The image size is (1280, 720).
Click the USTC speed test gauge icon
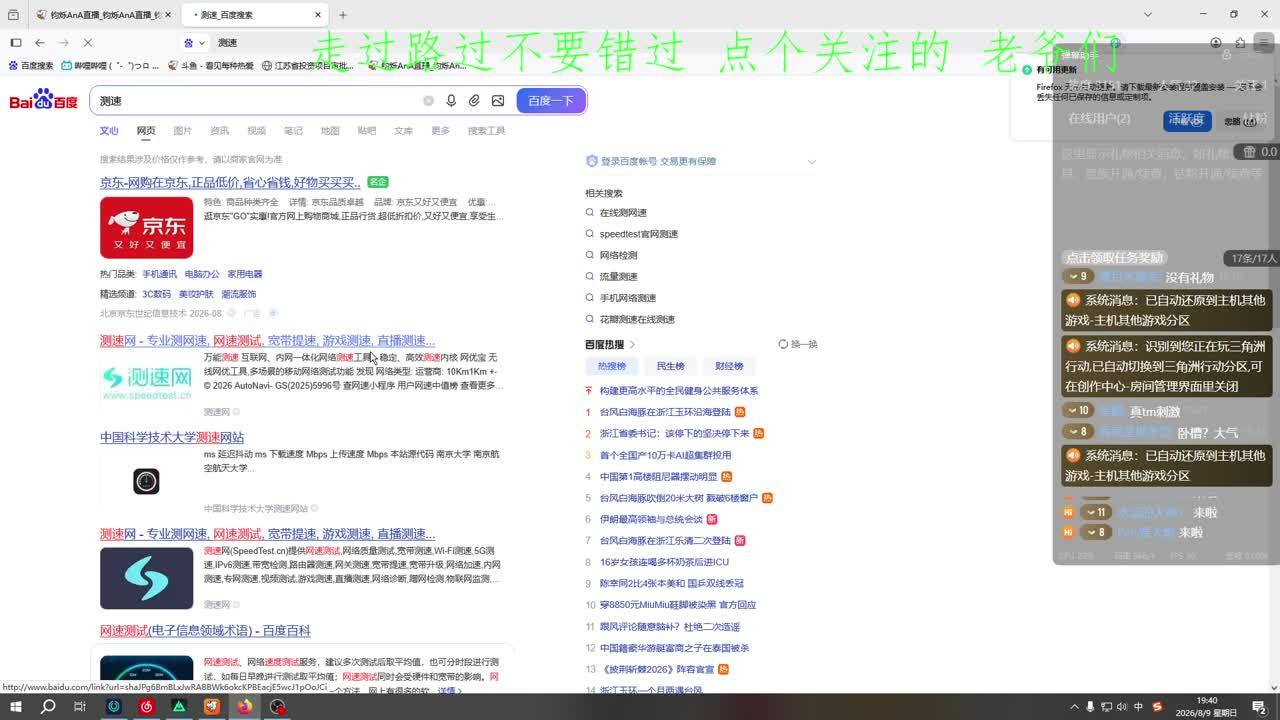pos(146,482)
